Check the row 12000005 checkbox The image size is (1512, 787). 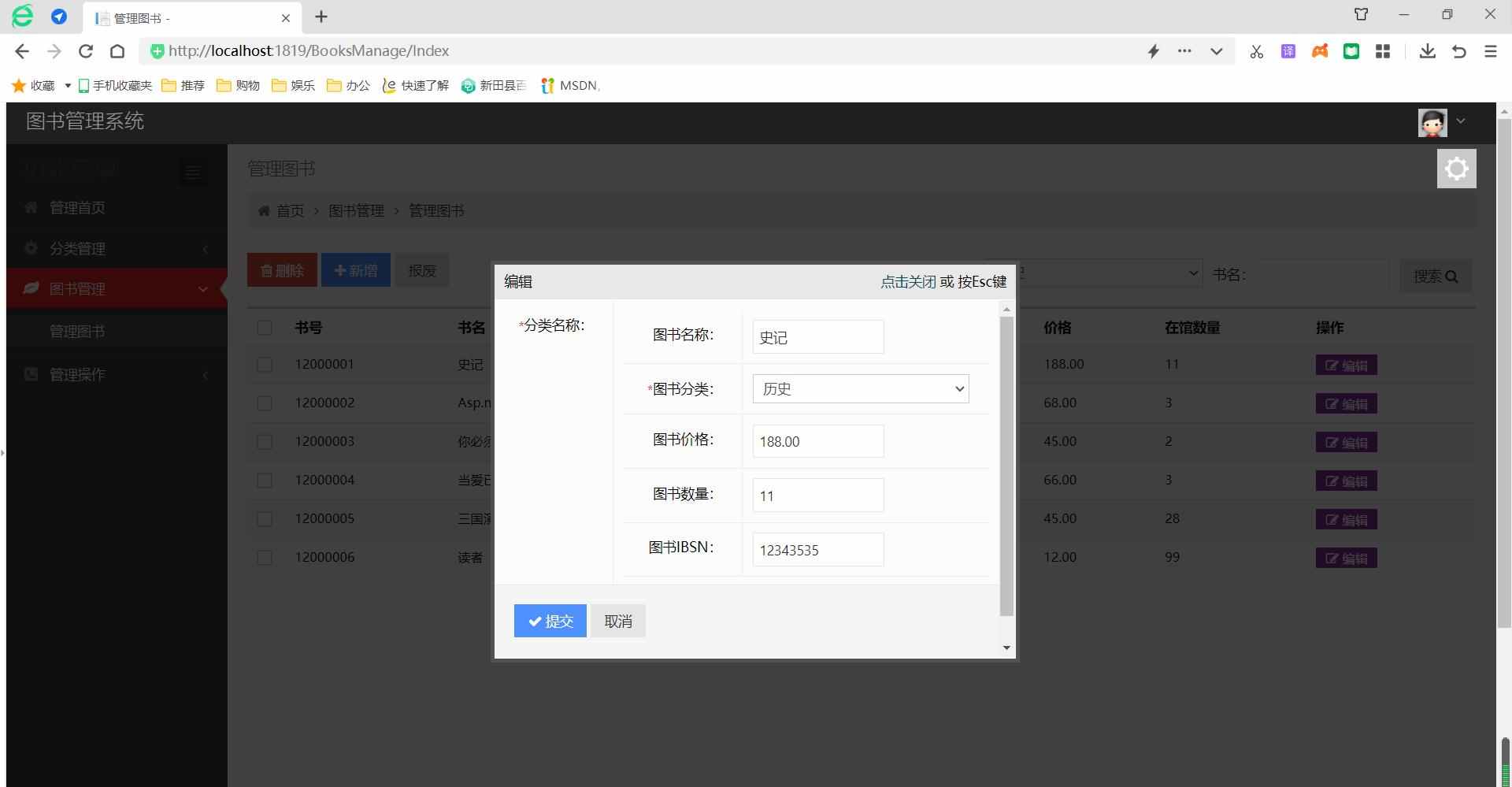(265, 519)
